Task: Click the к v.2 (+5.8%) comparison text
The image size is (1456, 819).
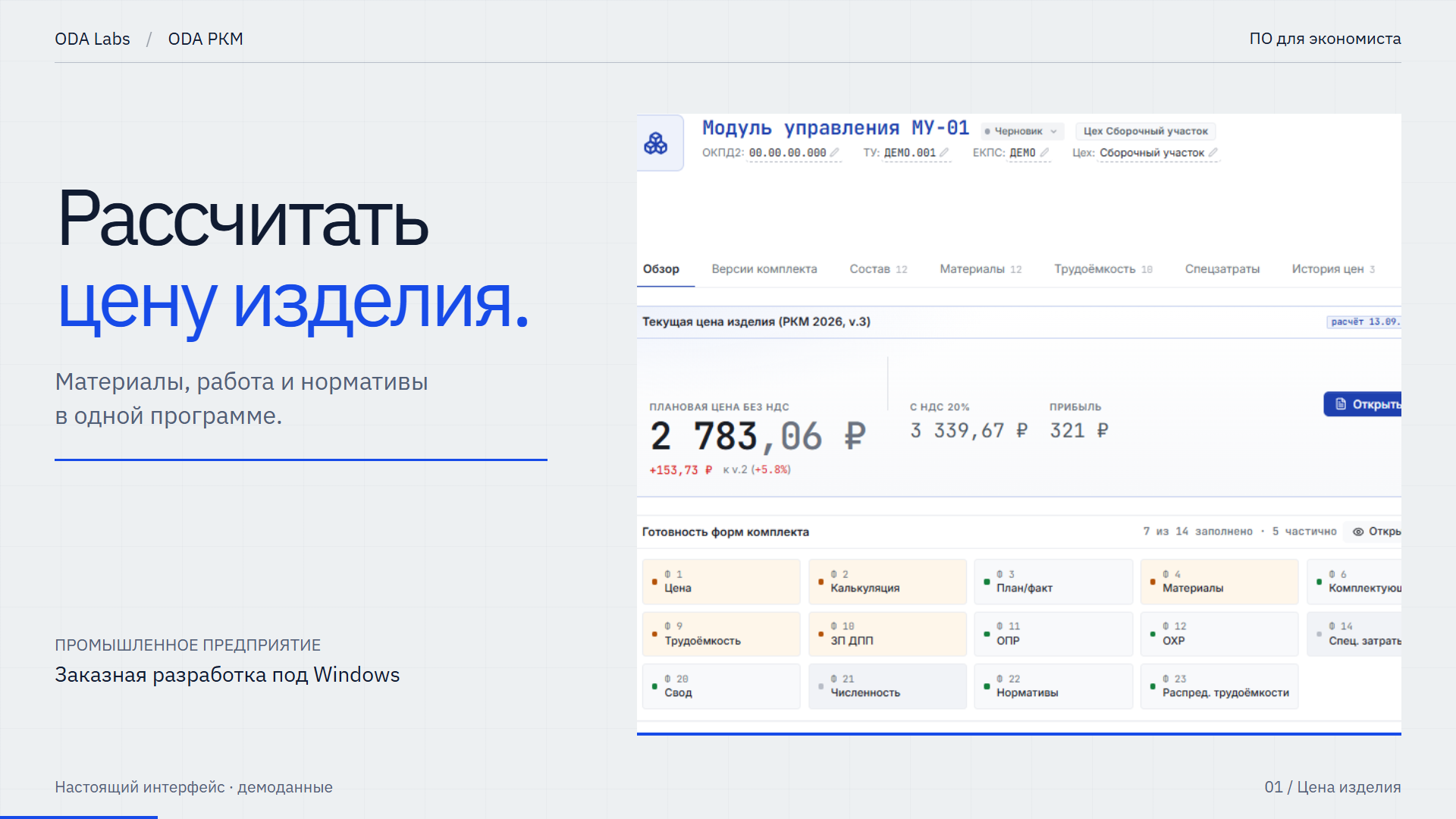Action: click(x=757, y=470)
